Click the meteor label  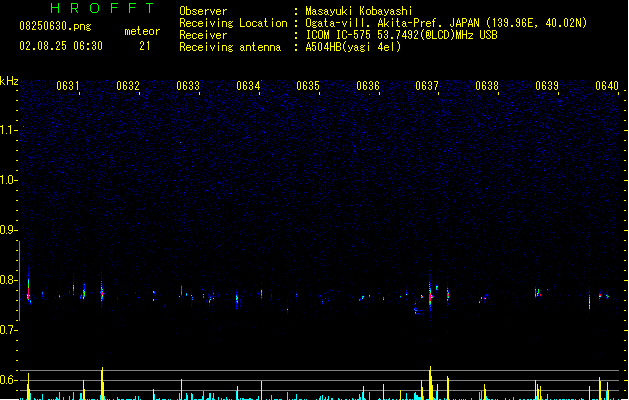142,31
